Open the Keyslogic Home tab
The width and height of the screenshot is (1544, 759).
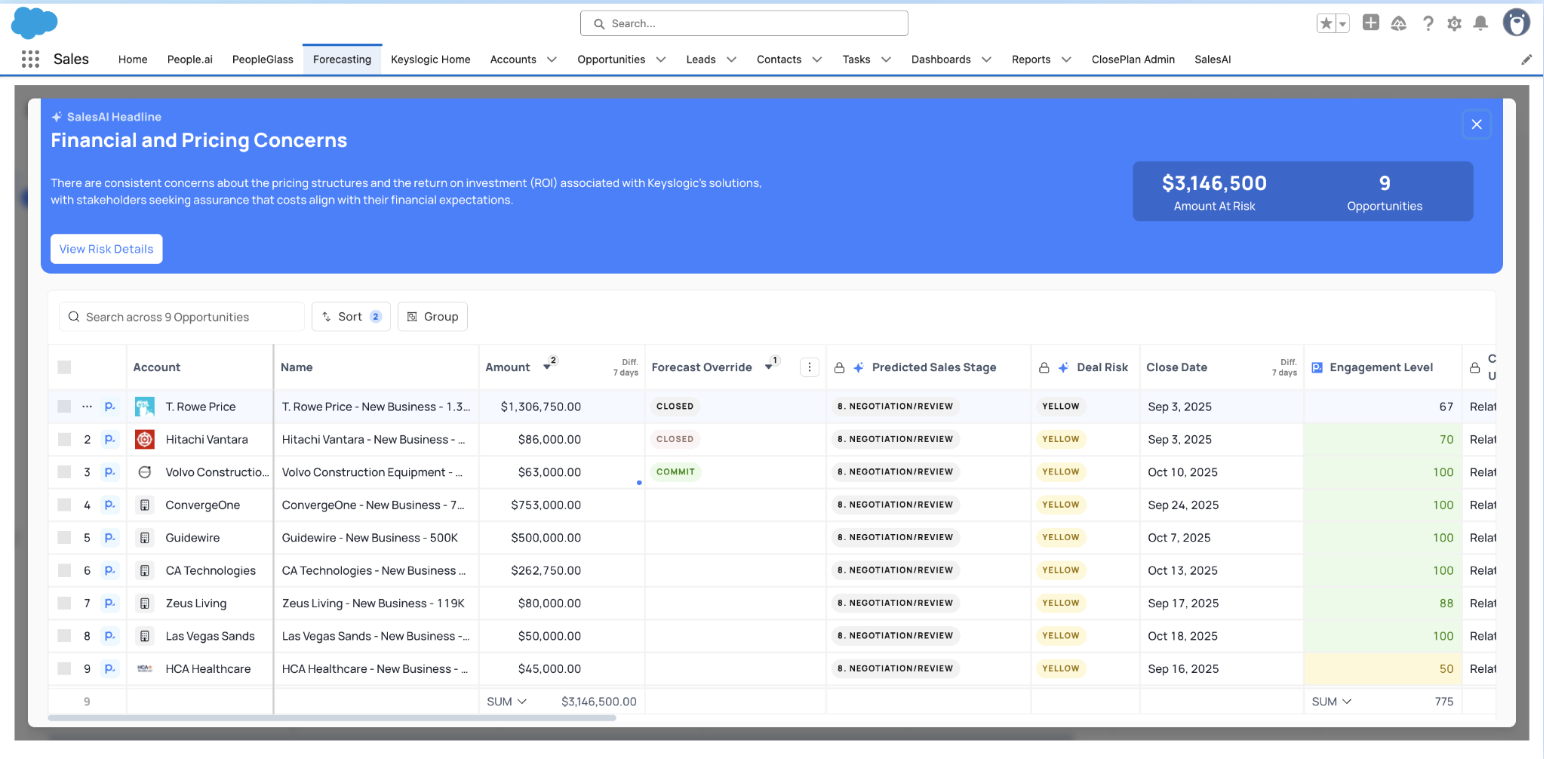tap(431, 59)
